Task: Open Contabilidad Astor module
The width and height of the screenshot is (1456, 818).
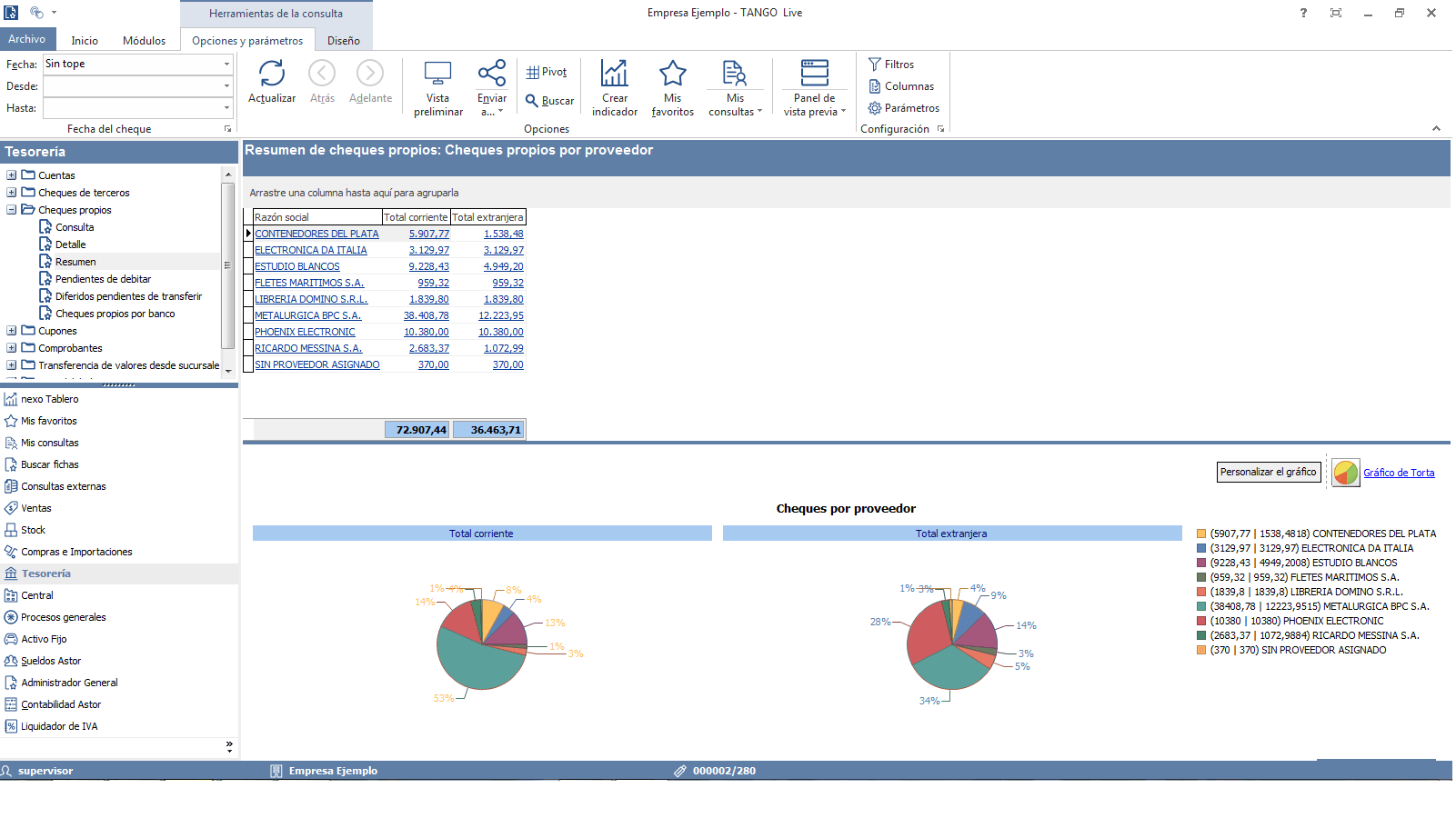Action: point(53,704)
